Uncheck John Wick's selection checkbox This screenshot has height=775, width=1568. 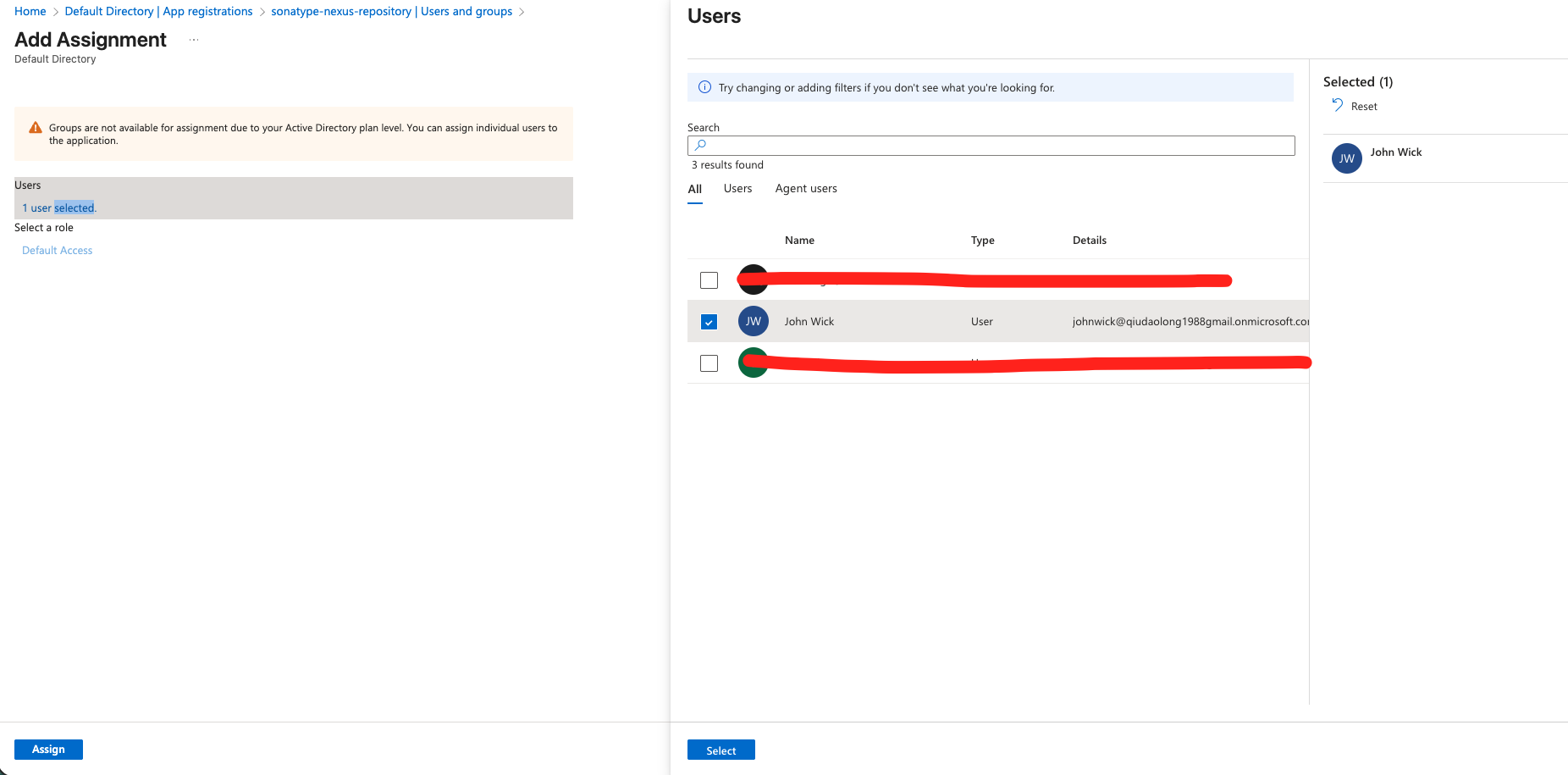[x=709, y=321]
